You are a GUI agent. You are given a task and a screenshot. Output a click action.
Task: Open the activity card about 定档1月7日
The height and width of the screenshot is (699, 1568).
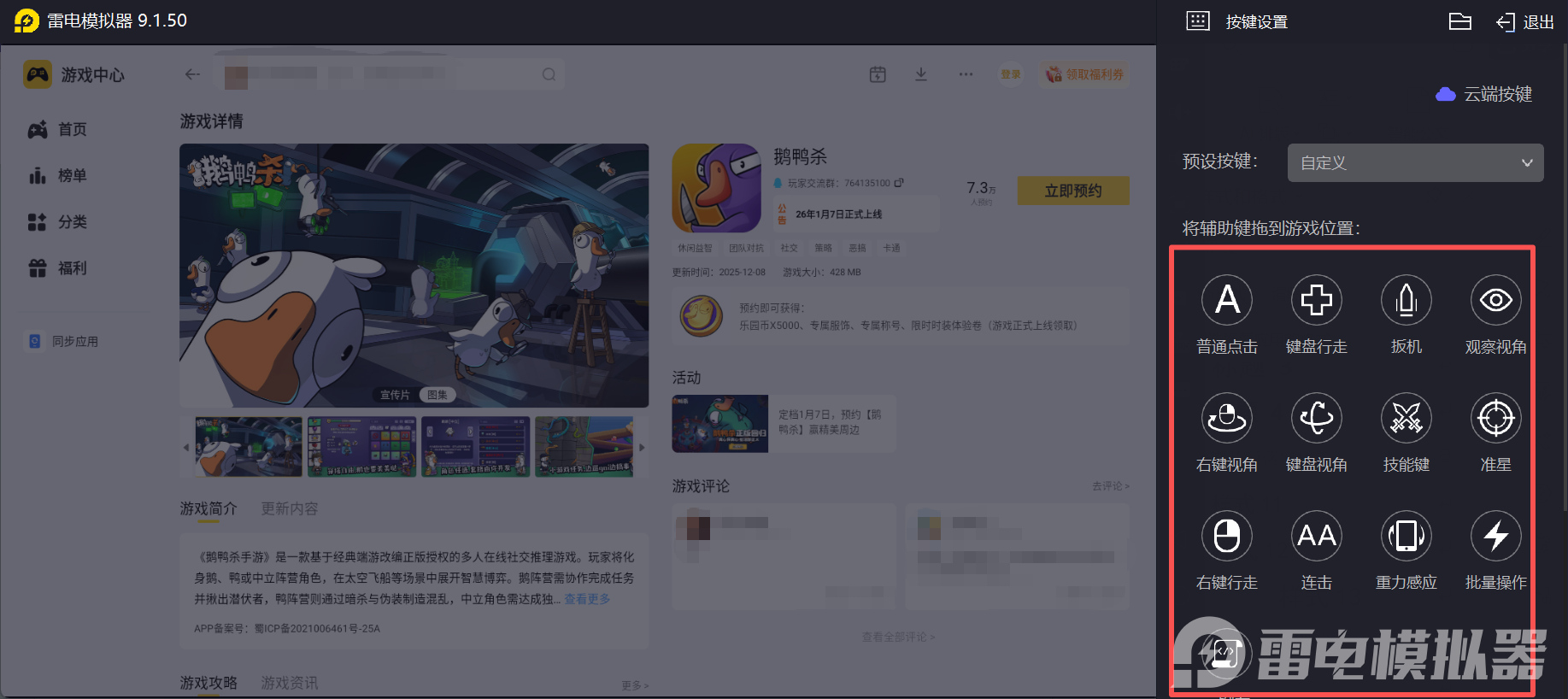(784, 423)
